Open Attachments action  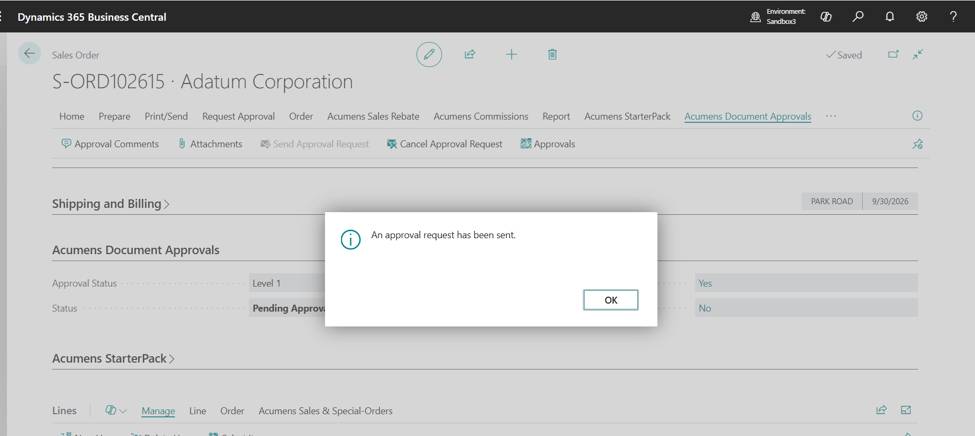pyautogui.click(x=210, y=144)
